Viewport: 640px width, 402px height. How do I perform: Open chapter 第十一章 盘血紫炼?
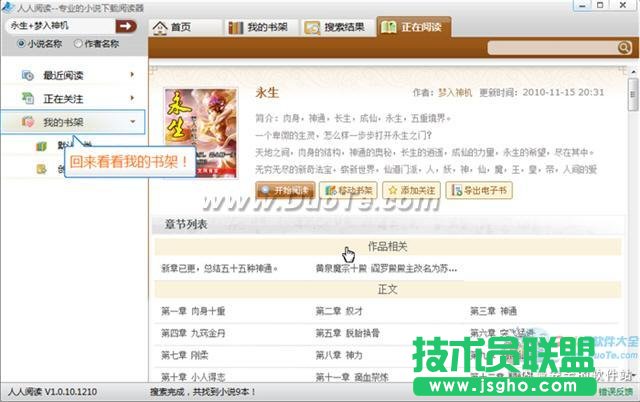pos(351,377)
